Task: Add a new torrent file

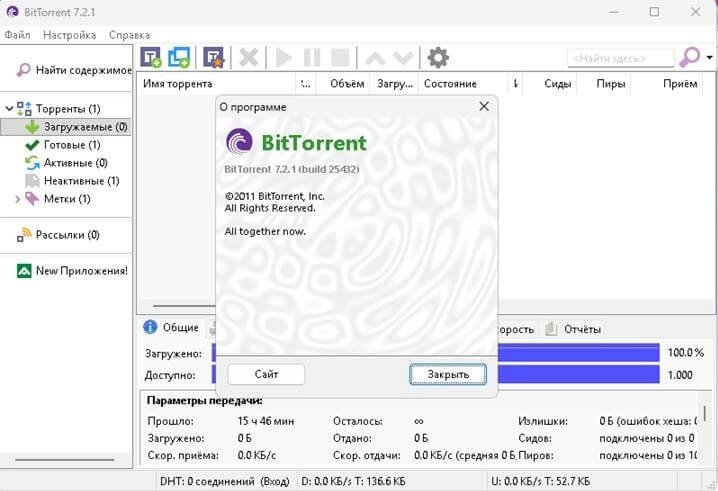Action: point(151,58)
